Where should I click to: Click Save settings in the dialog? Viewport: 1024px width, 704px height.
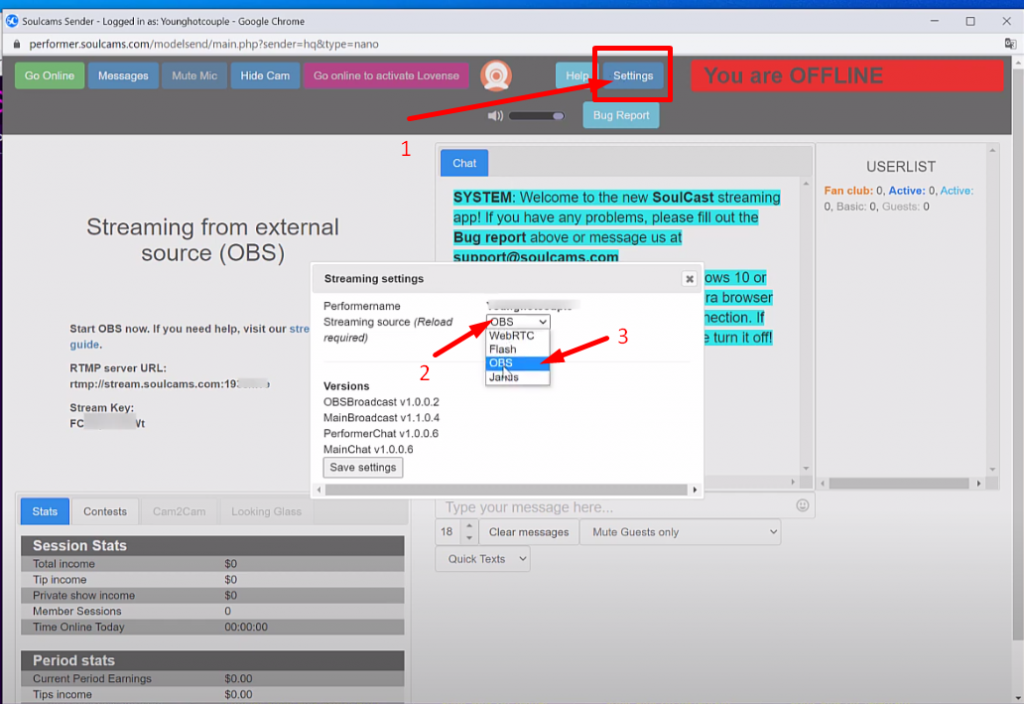tap(363, 468)
